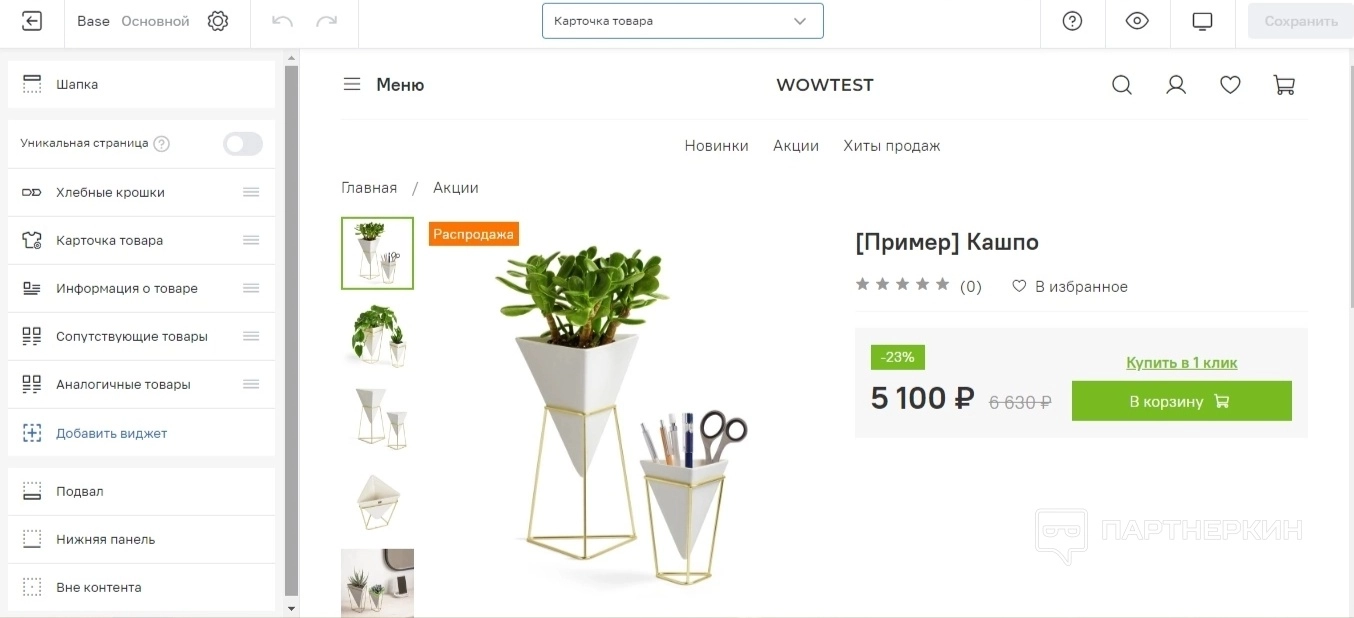Click the Добавить виджет link
The image size is (1354, 618).
point(112,433)
